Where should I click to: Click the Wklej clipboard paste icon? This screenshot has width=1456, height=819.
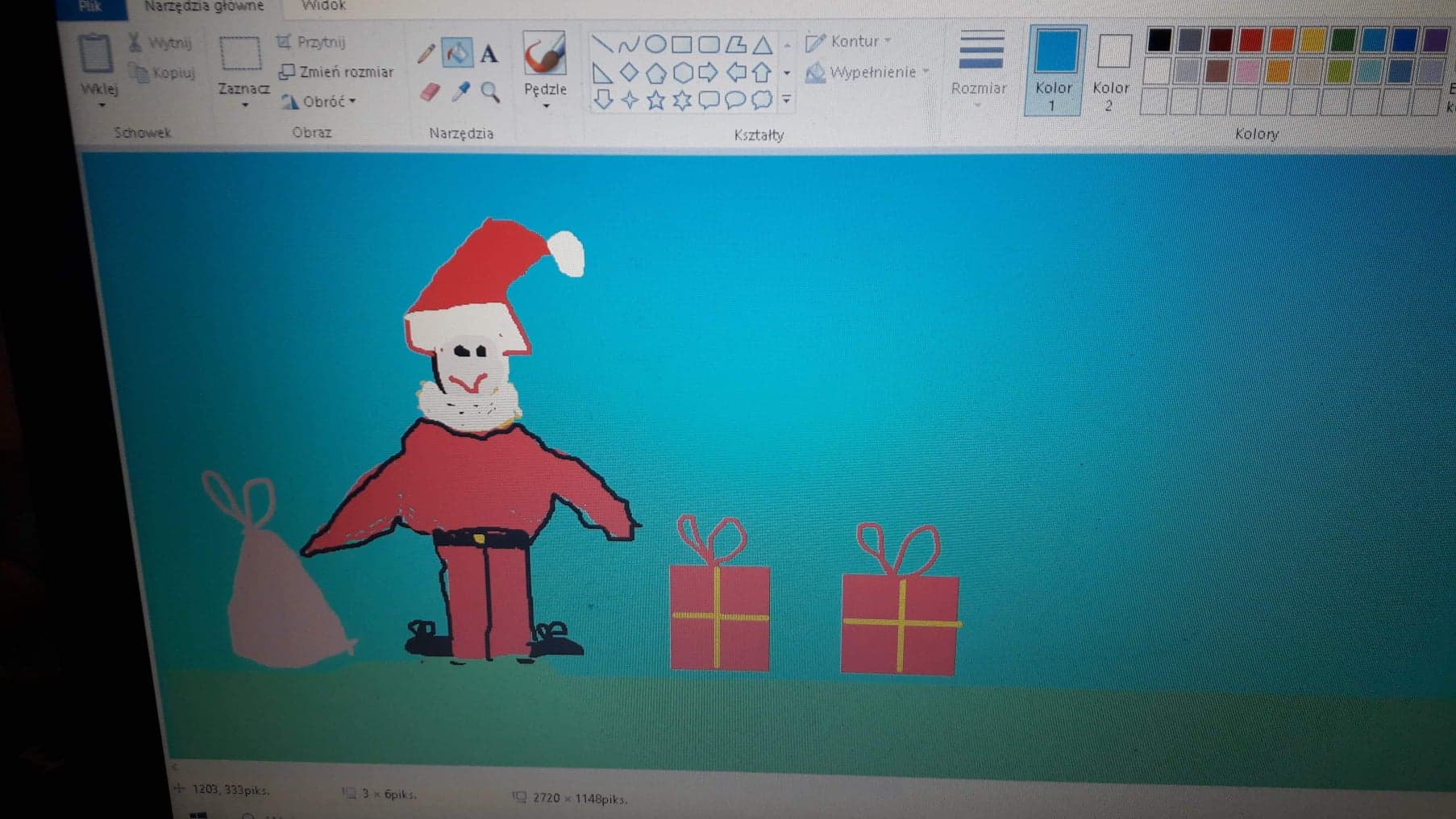[95, 55]
